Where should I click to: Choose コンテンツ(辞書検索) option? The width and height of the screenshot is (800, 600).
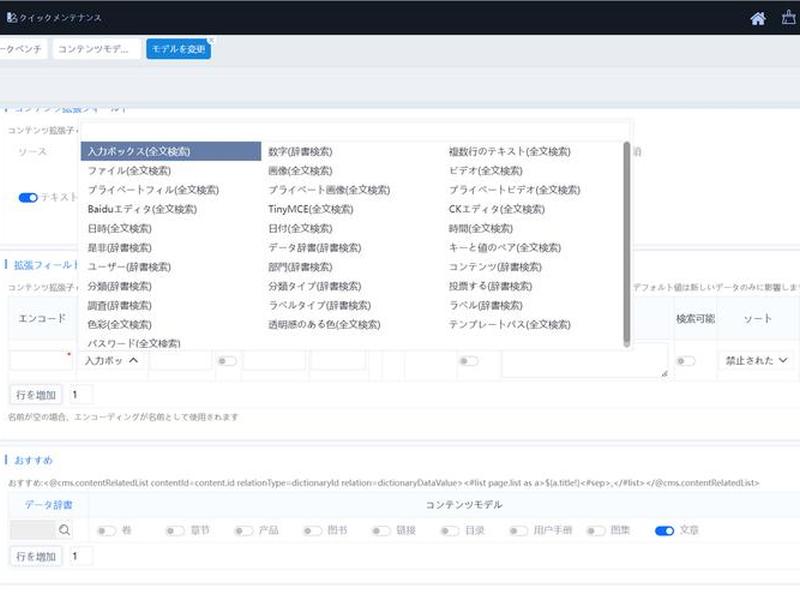coord(495,267)
